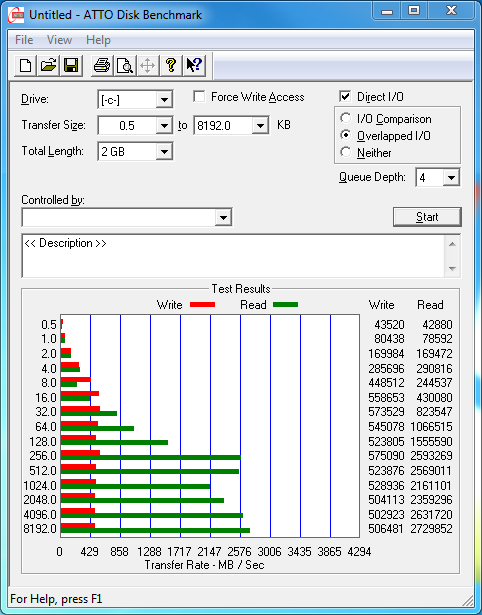Click the yellow question mark About icon
The image size is (482, 615).
(171, 66)
